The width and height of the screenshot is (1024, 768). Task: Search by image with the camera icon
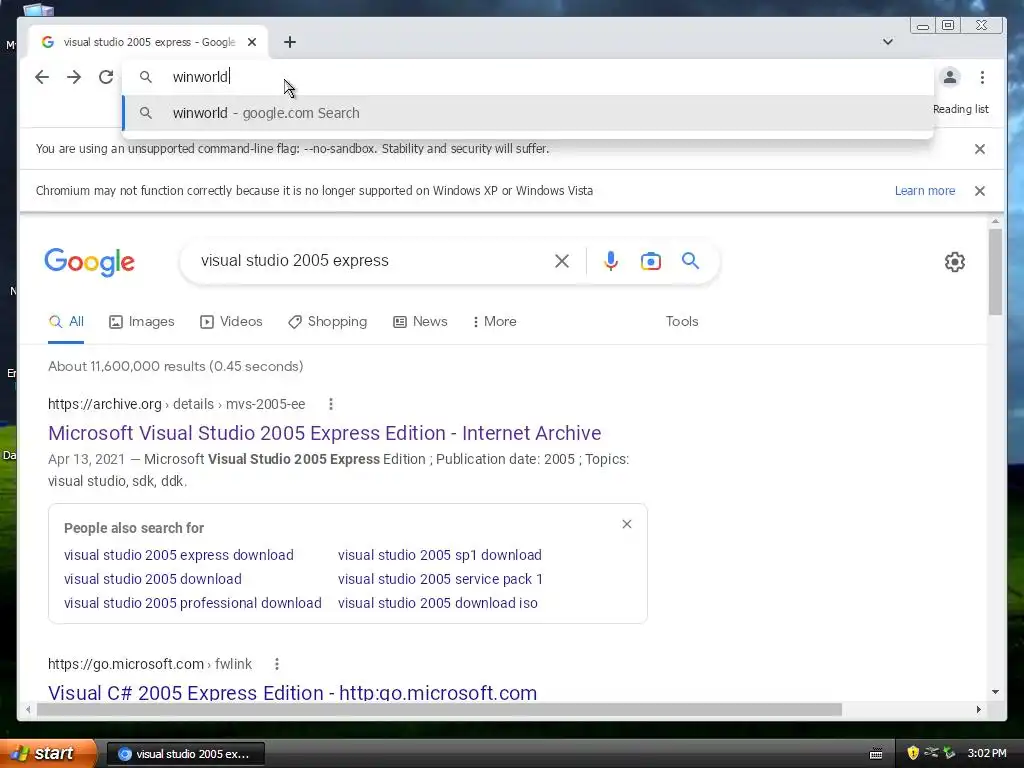tap(650, 261)
